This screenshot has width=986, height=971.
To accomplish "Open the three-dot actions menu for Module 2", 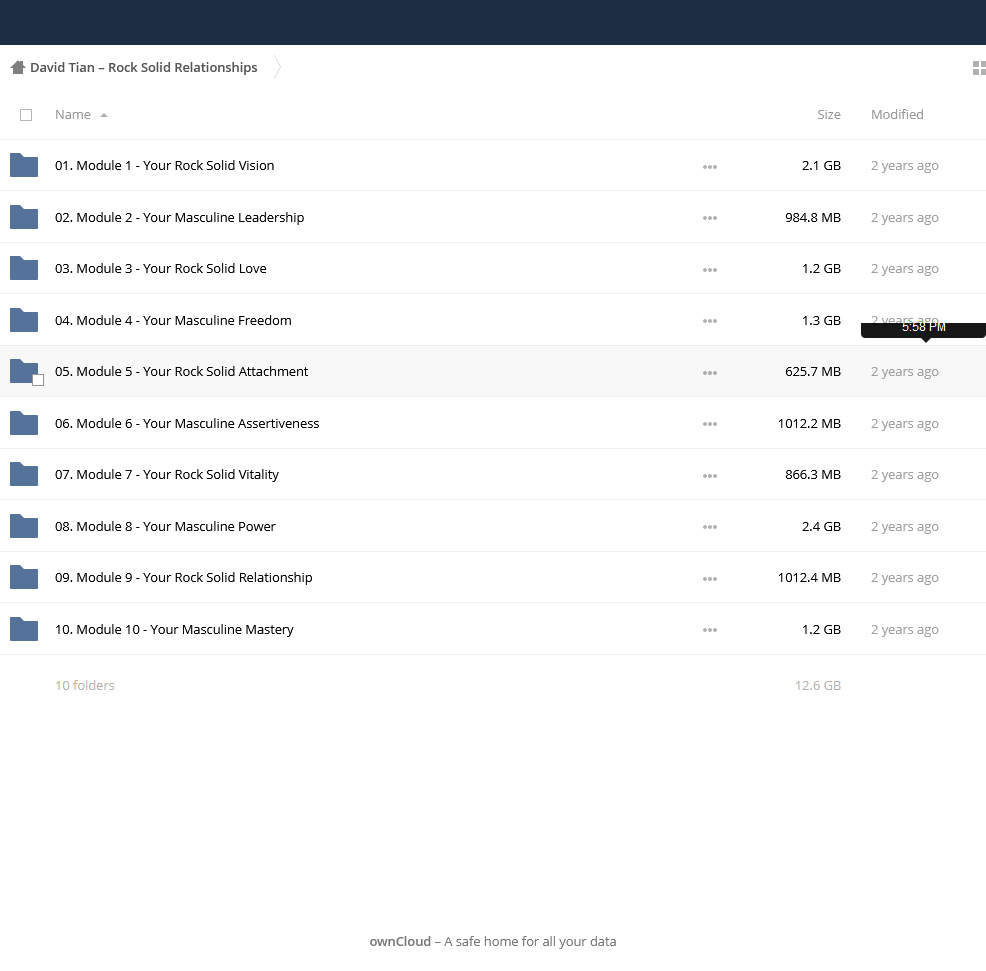I will point(710,218).
